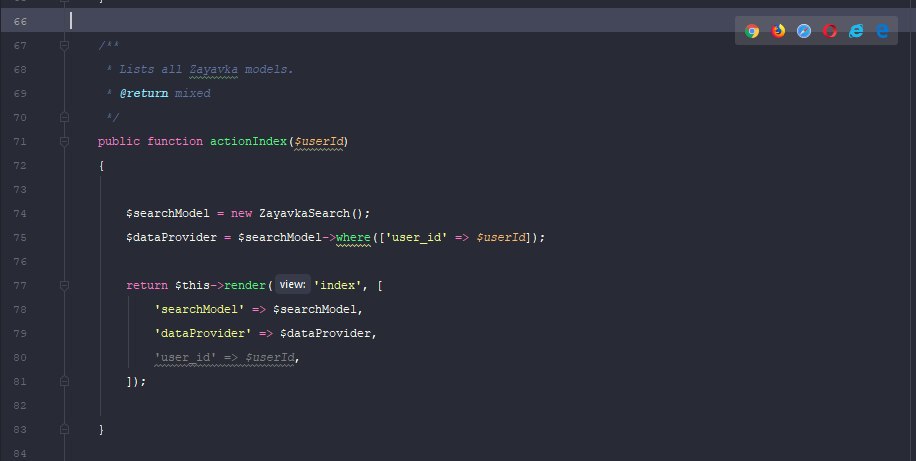
Task: Click the 'function' keyword
Action: 175,141
